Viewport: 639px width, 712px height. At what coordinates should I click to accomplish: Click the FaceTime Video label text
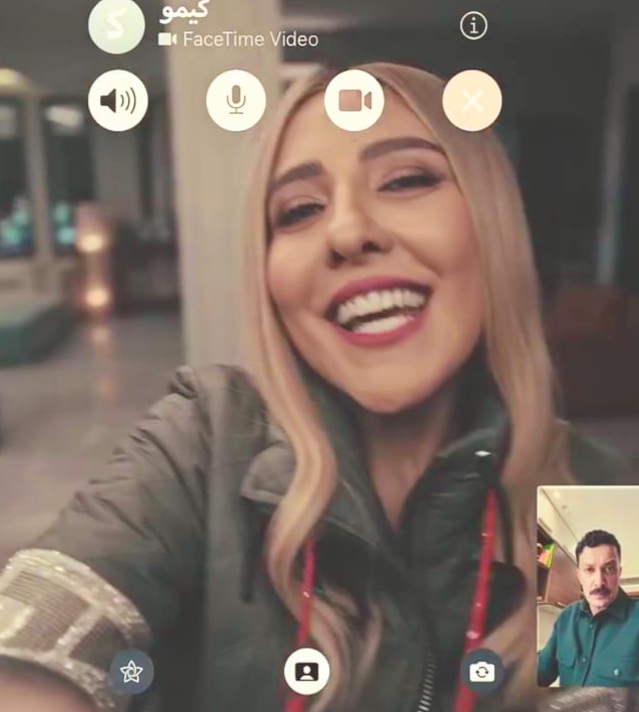pyautogui.click(x=250, y=40)
